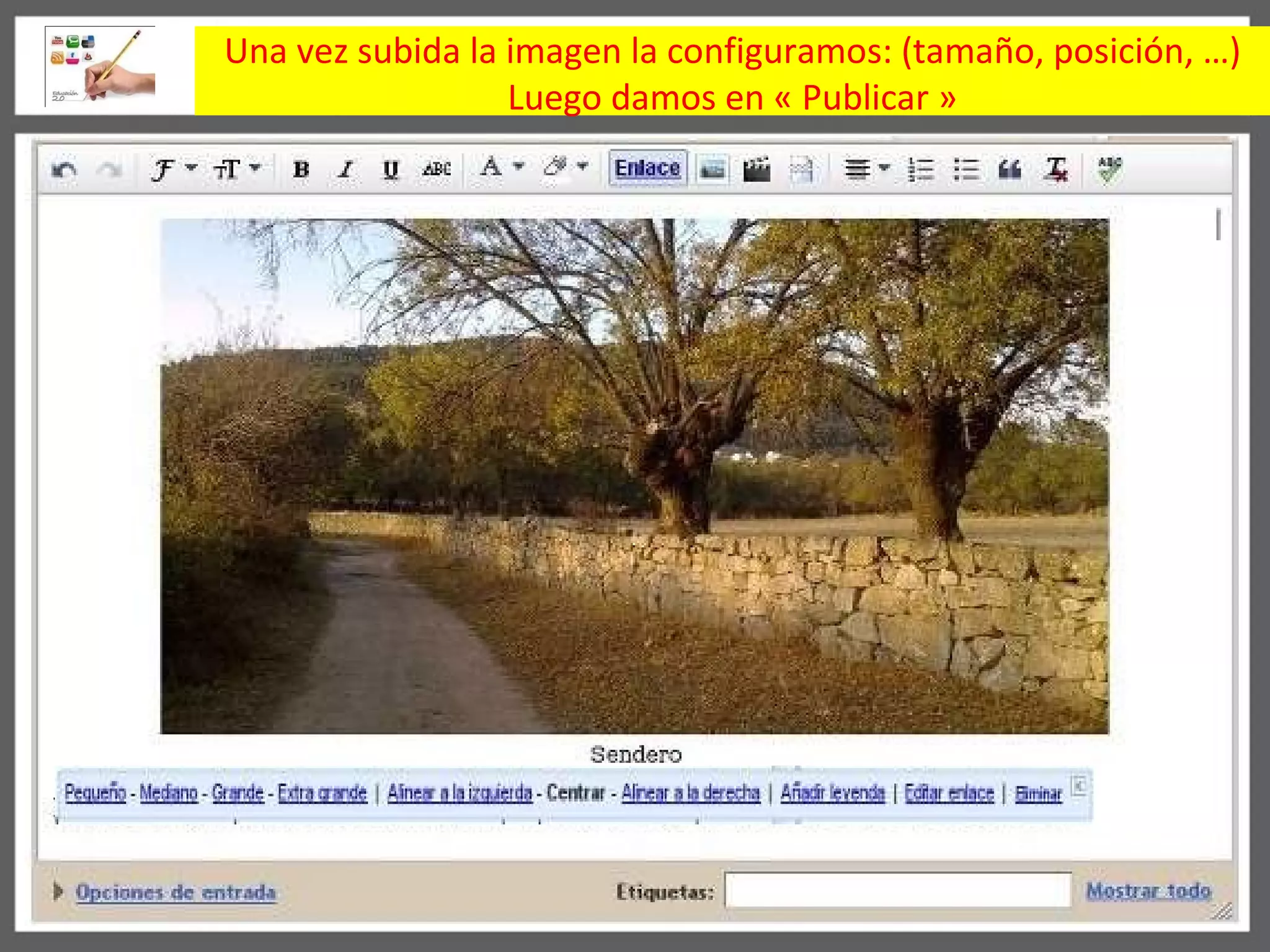Expand the font size dropdown arrow
Screen dimensions: 1270x952
255,167
